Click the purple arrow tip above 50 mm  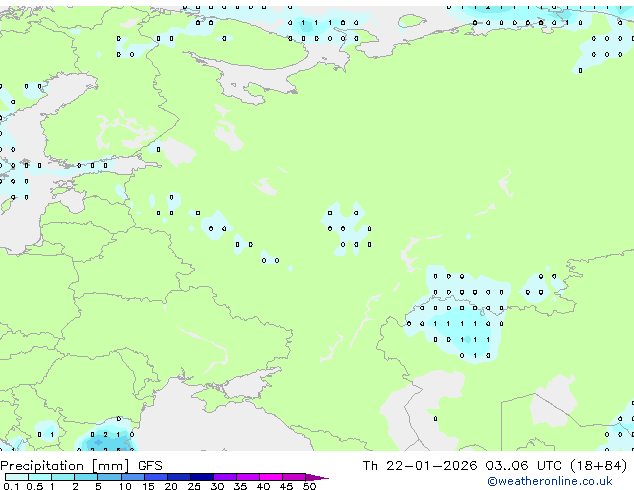pos(317,477)
